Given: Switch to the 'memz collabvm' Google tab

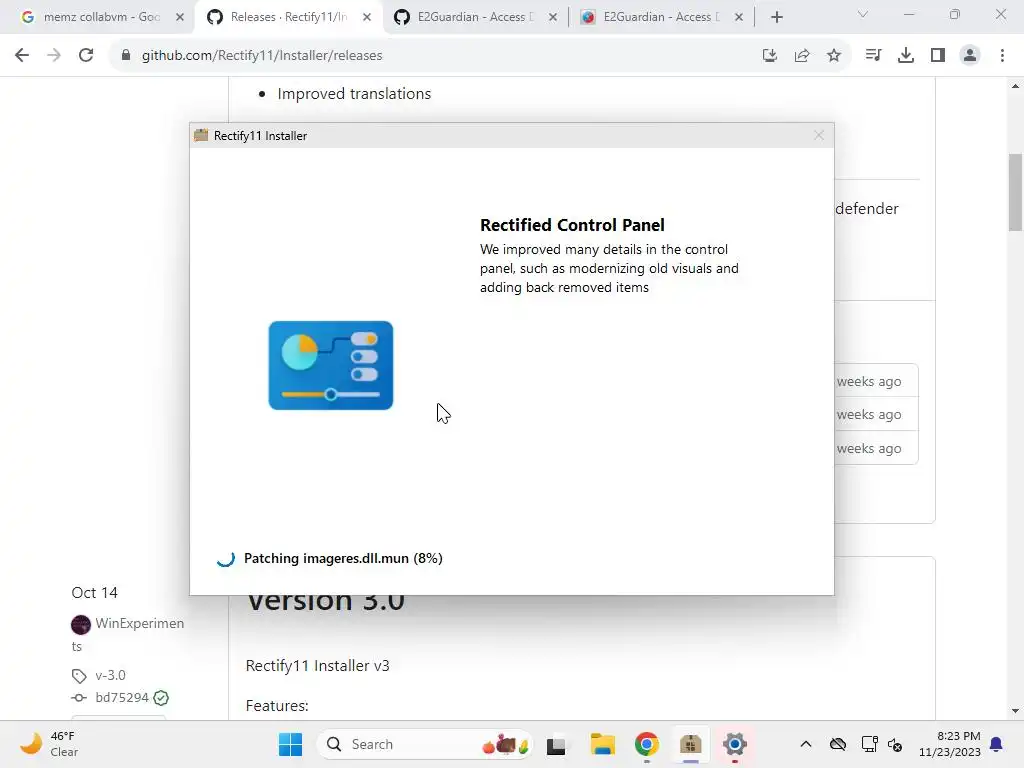Looking at the screenshot, I should pos(101,17).
